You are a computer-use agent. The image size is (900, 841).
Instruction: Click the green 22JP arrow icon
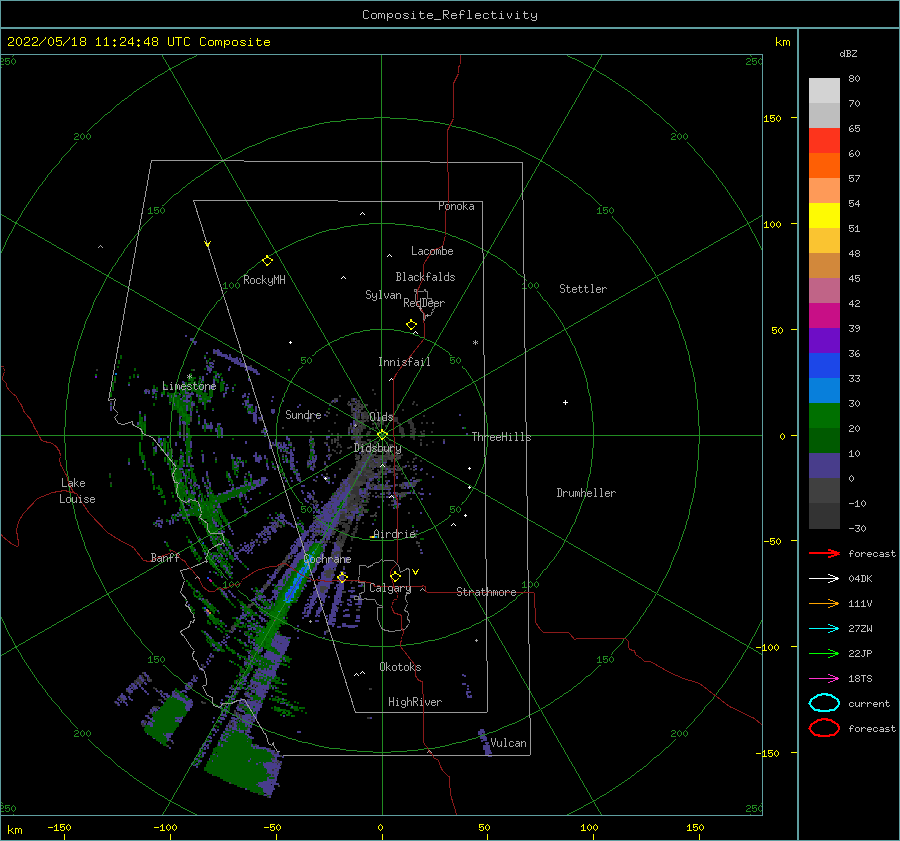[824, 653]
